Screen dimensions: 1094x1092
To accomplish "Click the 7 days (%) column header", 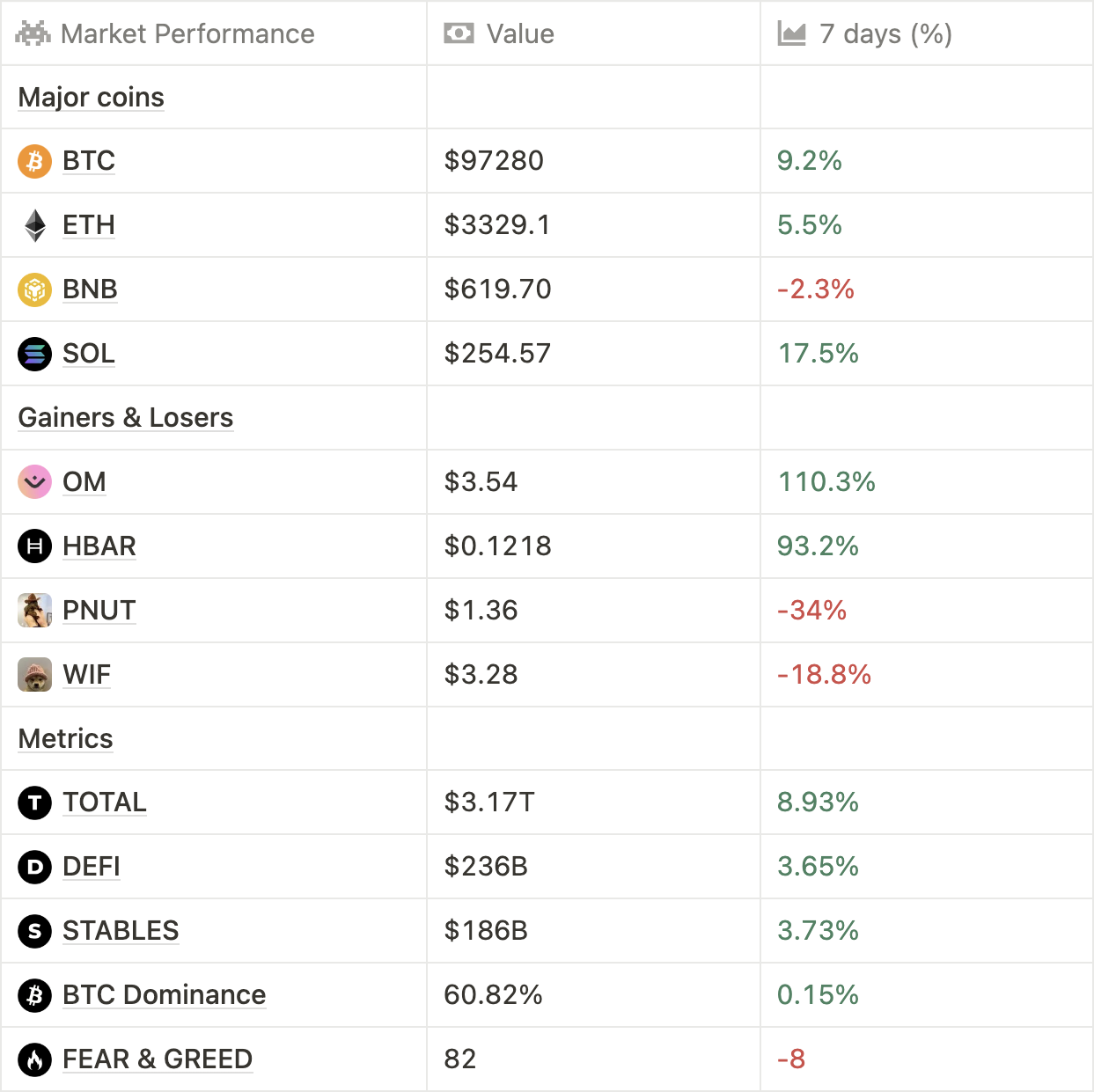I will [885, 34].
